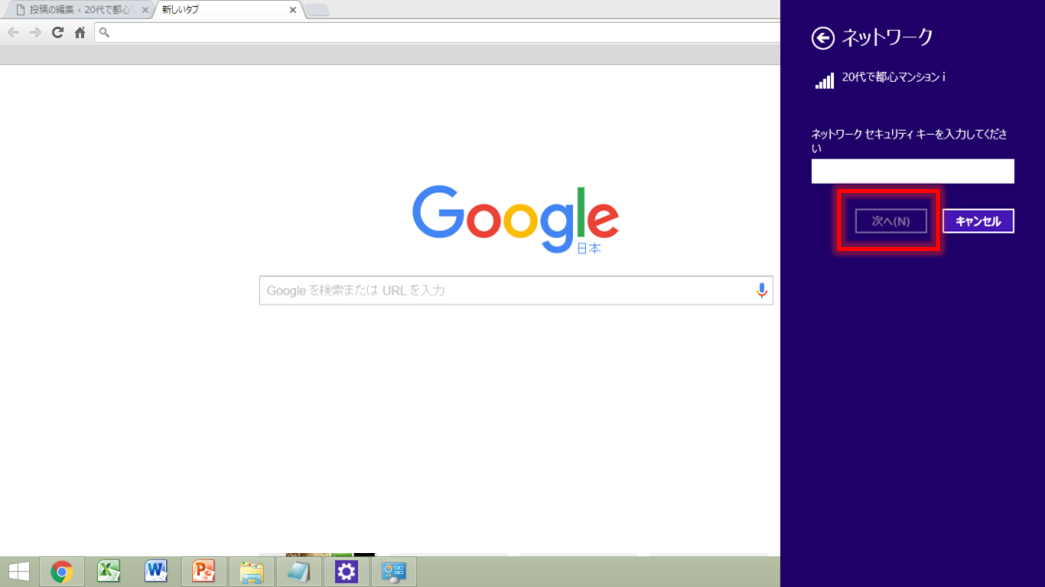Click the Chrome home icon

[x=80, y=33]
